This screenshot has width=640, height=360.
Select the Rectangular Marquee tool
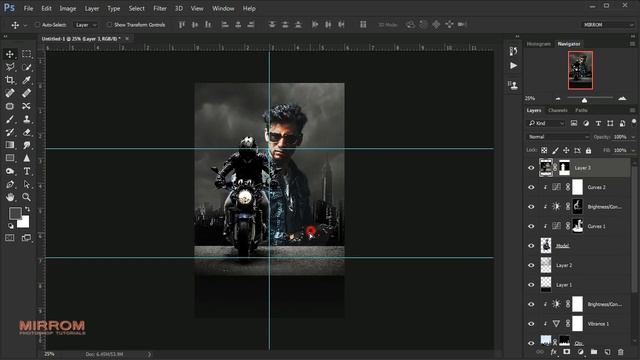[27, 54]
